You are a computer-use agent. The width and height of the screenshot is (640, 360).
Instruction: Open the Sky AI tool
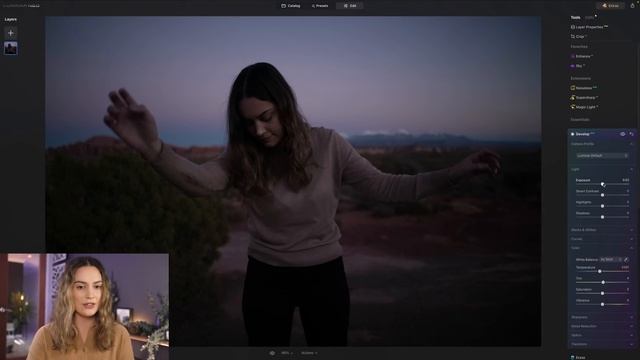tap(578, 66)
